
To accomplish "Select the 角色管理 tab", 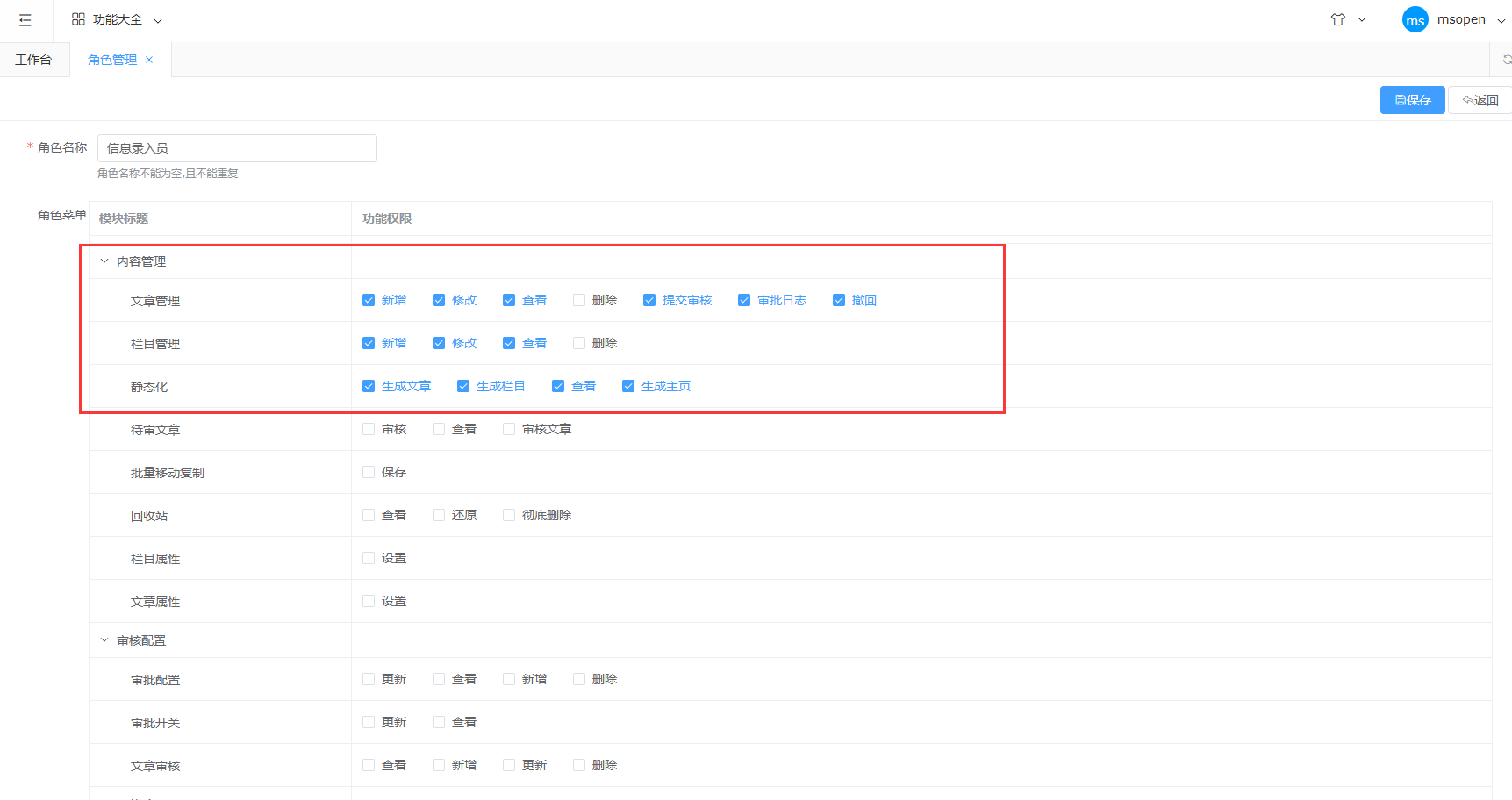I will (x=112, y=60).
